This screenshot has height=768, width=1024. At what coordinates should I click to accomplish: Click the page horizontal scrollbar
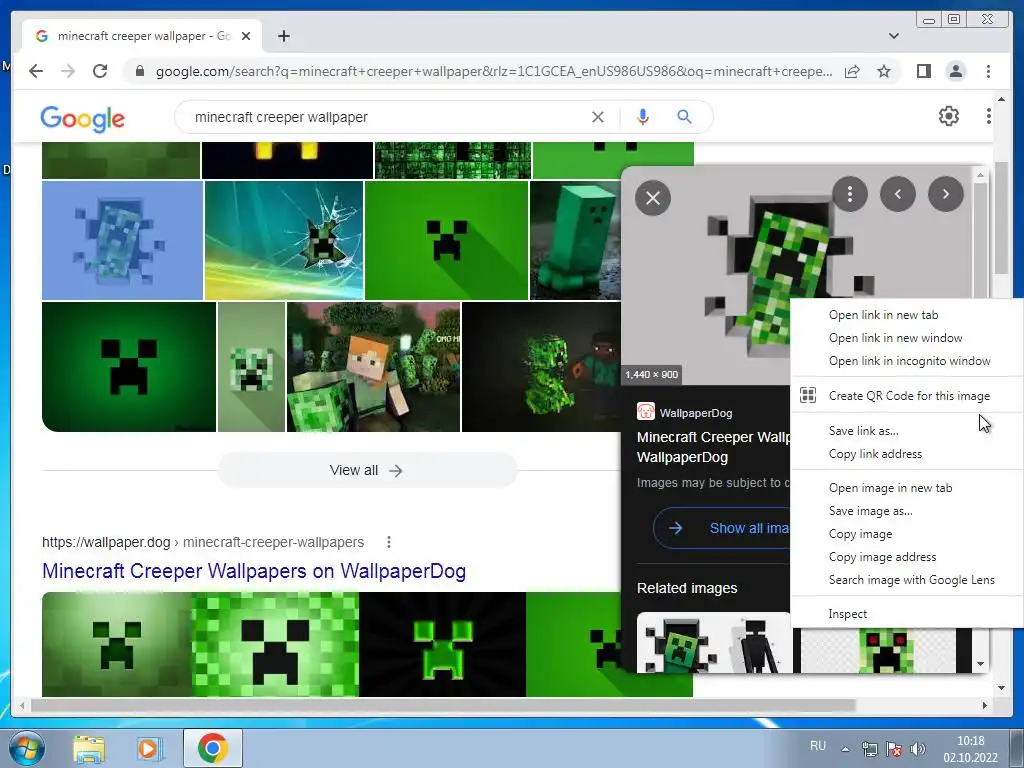pos(443,705)
